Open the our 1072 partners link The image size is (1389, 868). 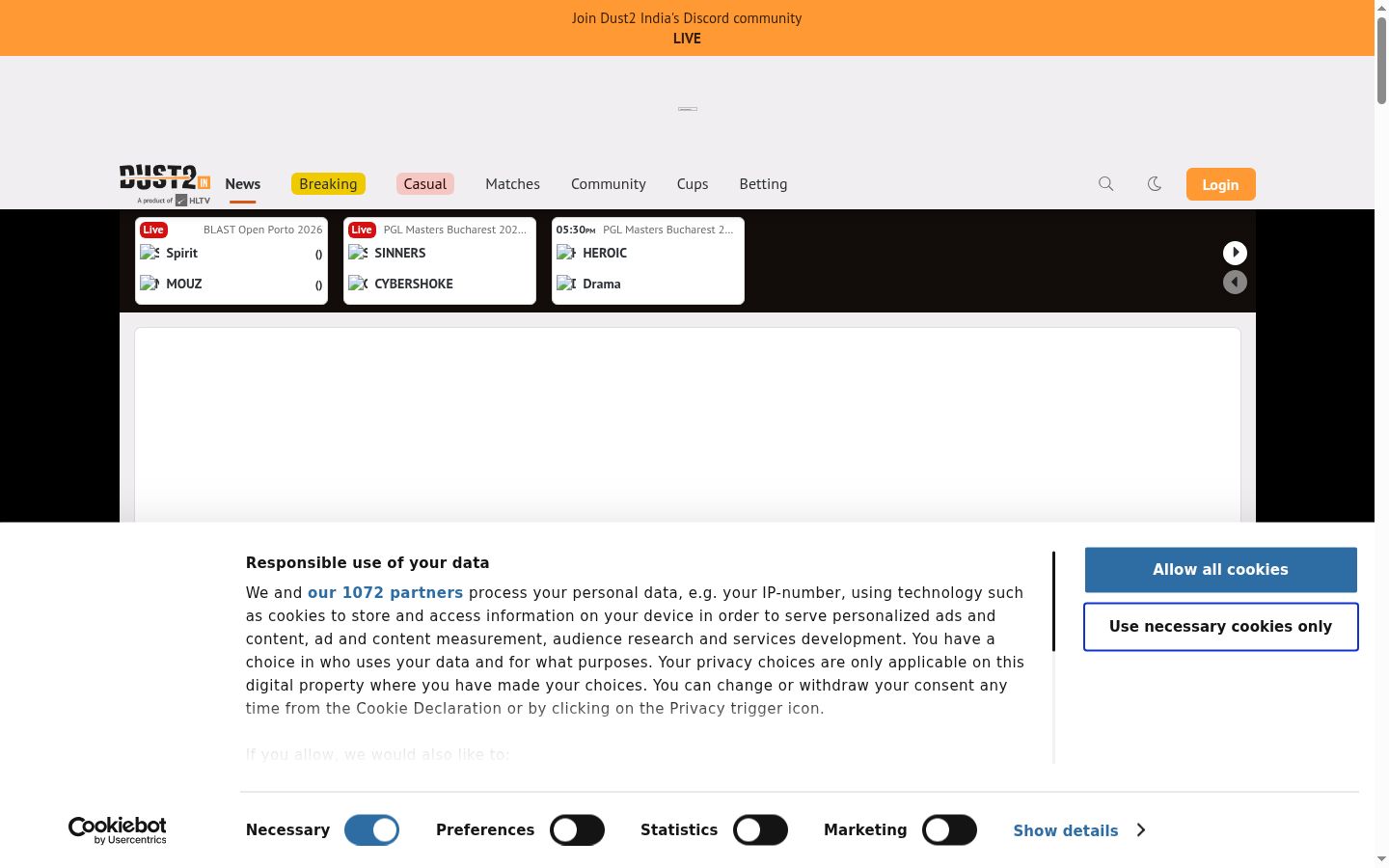[x=385, y=593]
